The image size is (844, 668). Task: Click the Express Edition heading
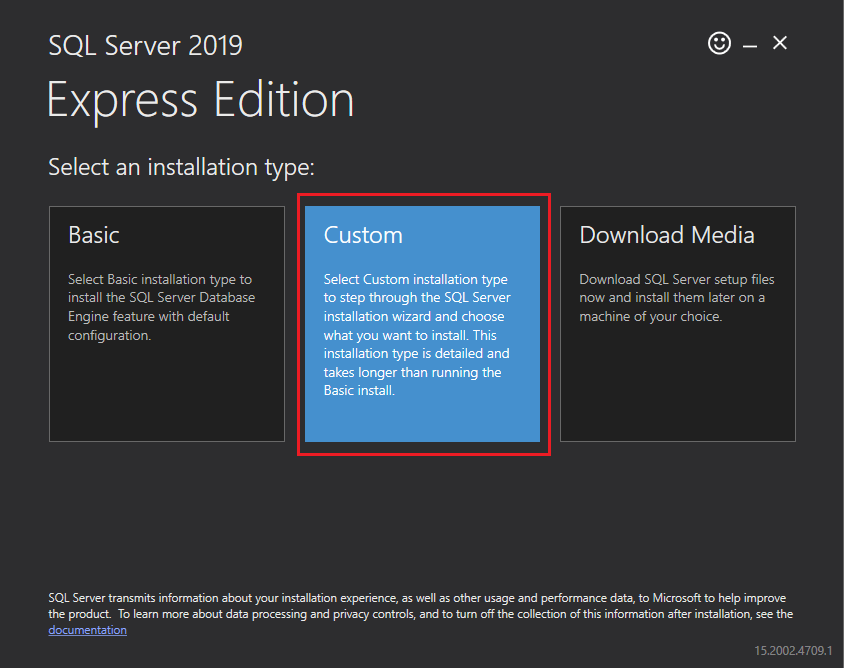200,100
